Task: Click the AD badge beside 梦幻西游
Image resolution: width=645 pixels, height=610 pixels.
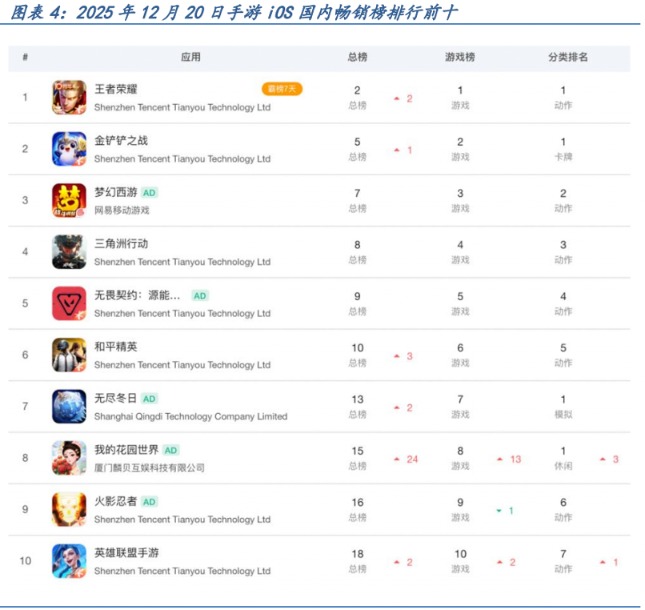Action: click(149, 193)
